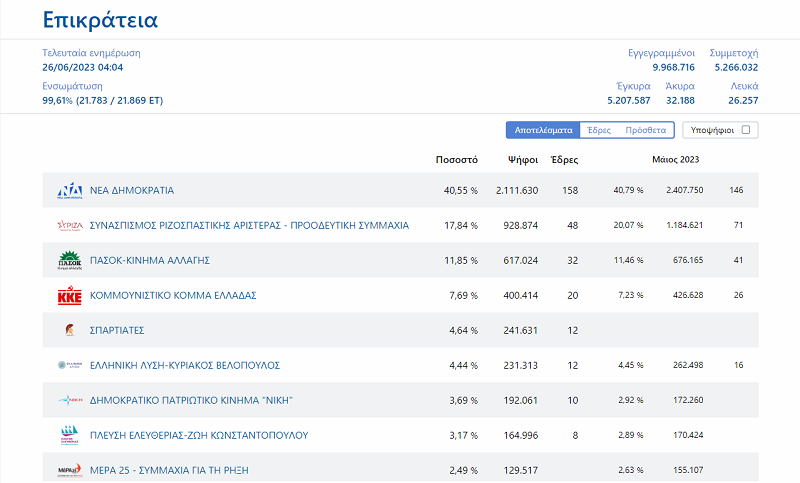Click ΝΙΚΗ percentage 3,69 %

point(463,400)
